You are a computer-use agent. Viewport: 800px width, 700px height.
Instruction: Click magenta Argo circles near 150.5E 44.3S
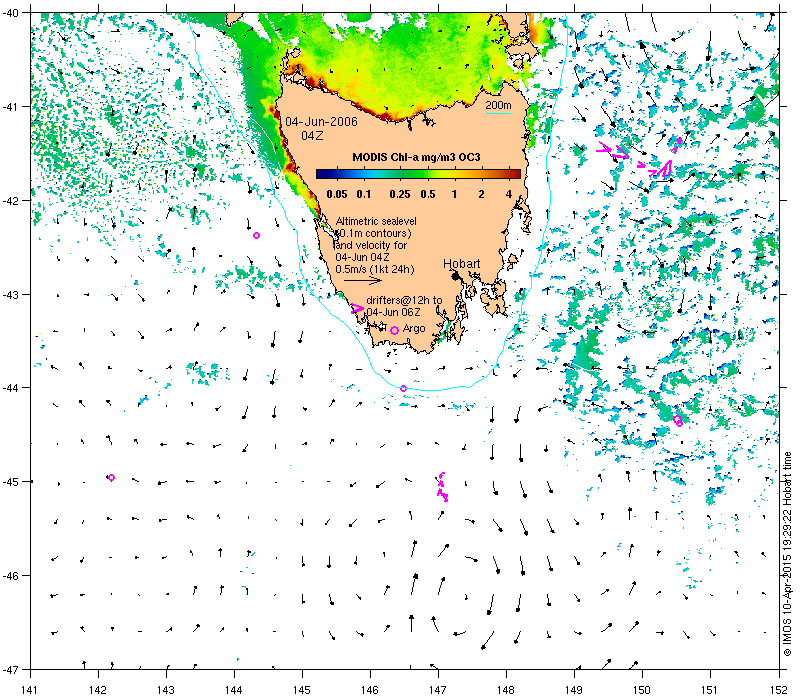(678, 421)
